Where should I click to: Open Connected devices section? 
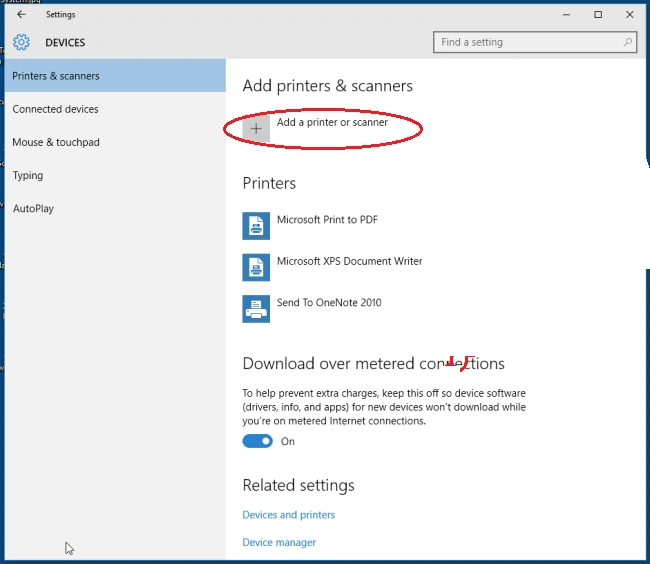click(x=115, y=109)
